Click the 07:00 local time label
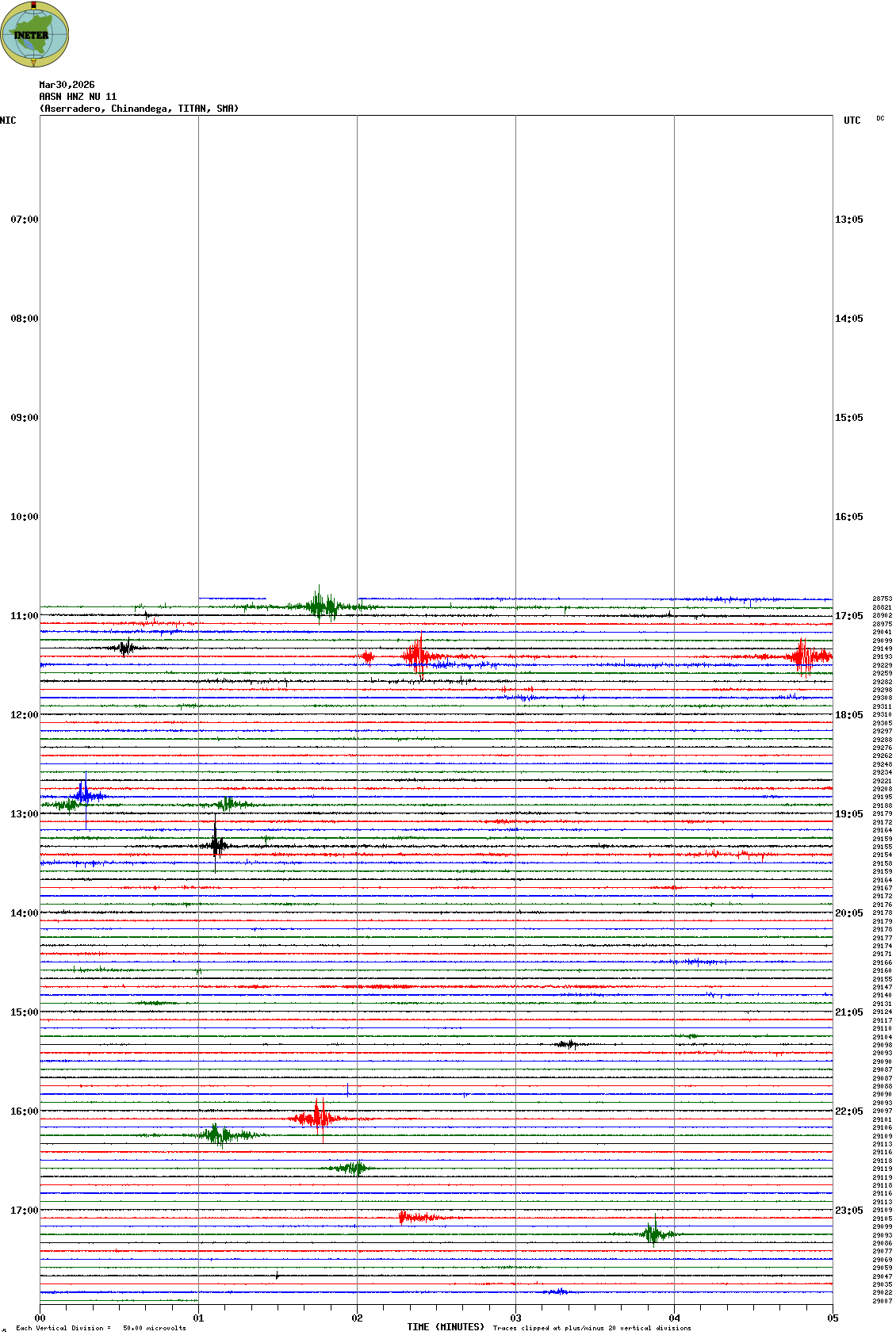Image resolution: width=896 pixels, height=1339 pixels. pyautogui.click(x=24, y=220)
